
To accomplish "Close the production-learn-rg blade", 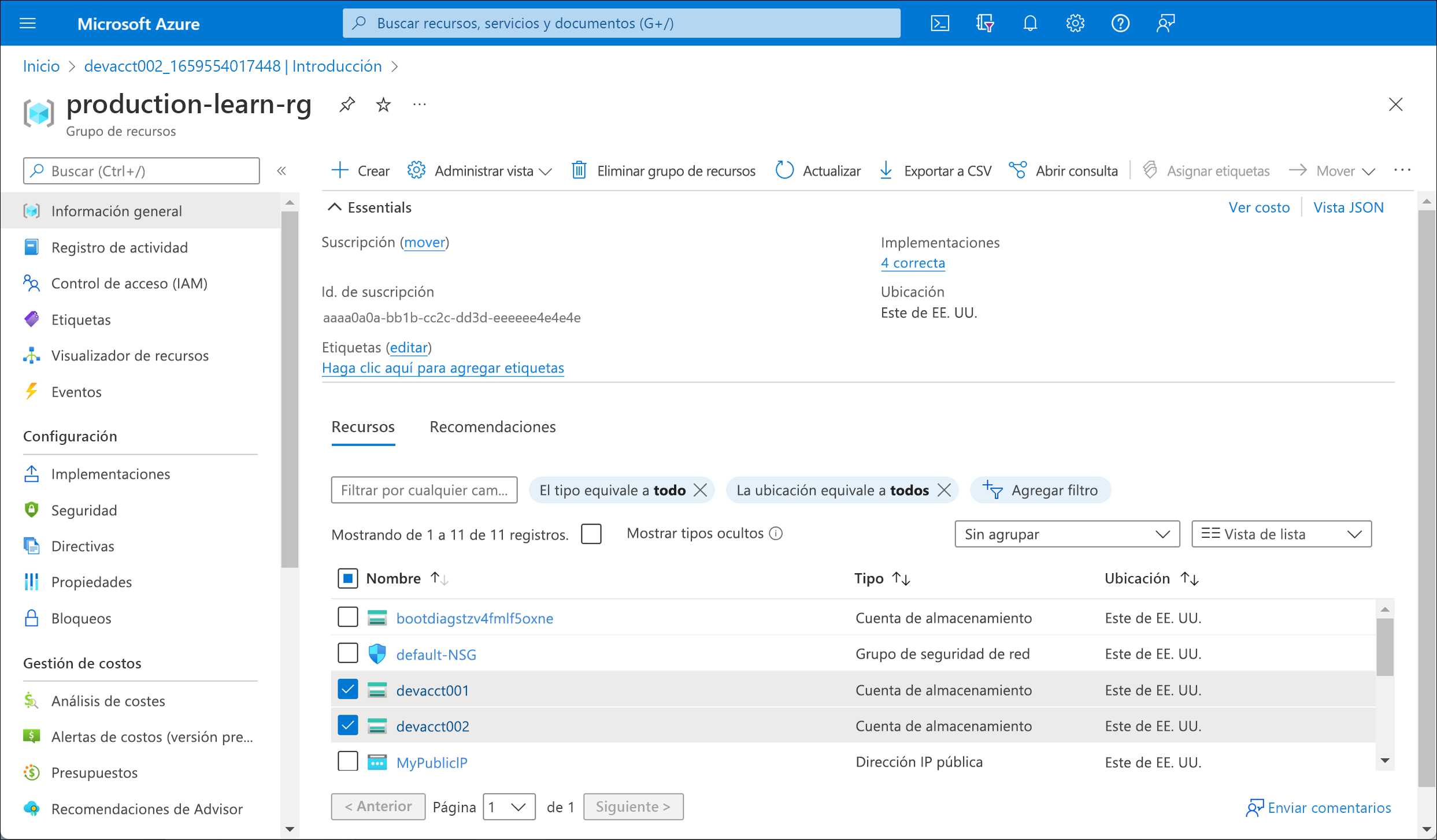I will 1395,105.
